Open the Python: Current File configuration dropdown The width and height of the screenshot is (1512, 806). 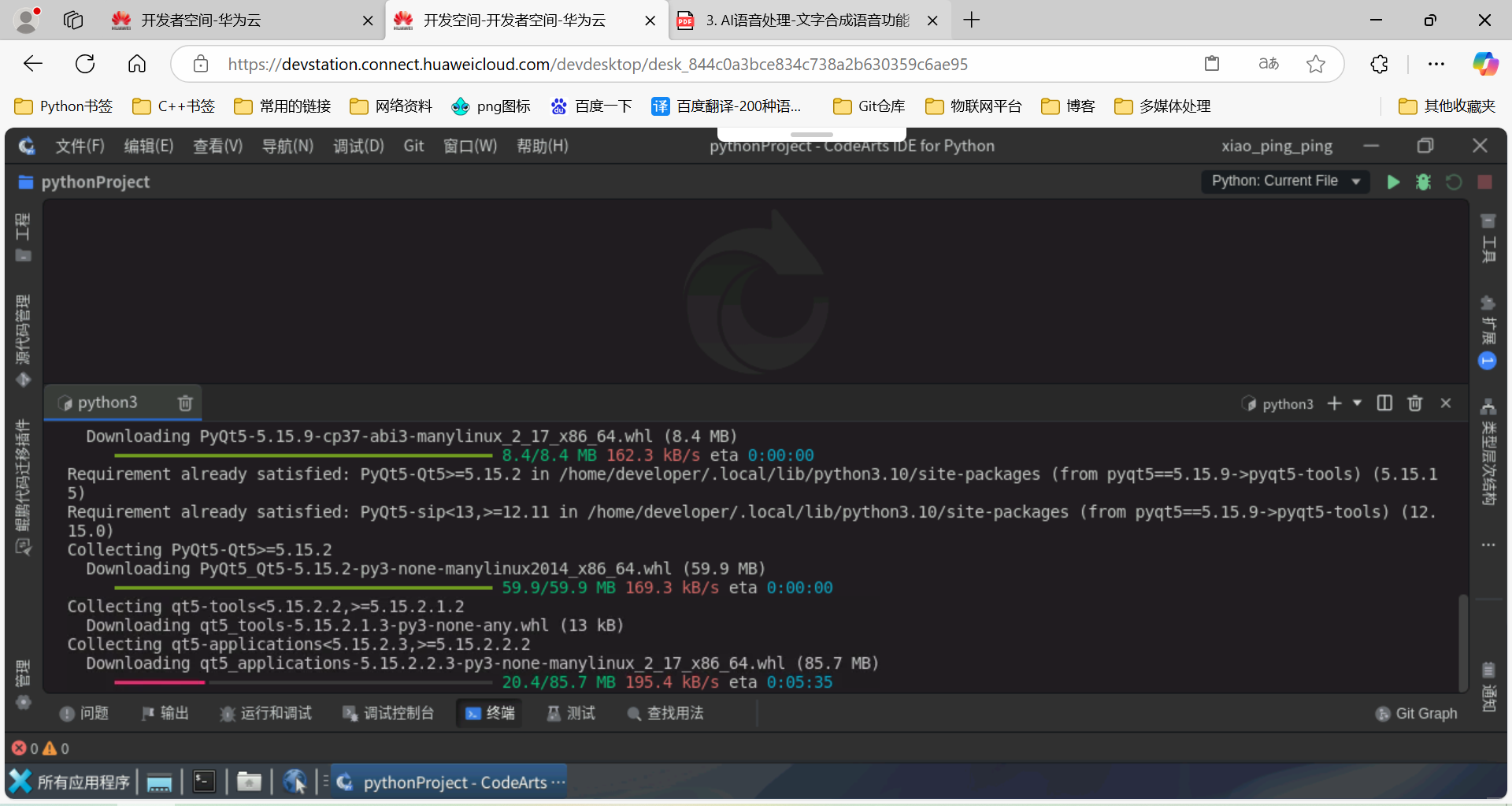1284,181
